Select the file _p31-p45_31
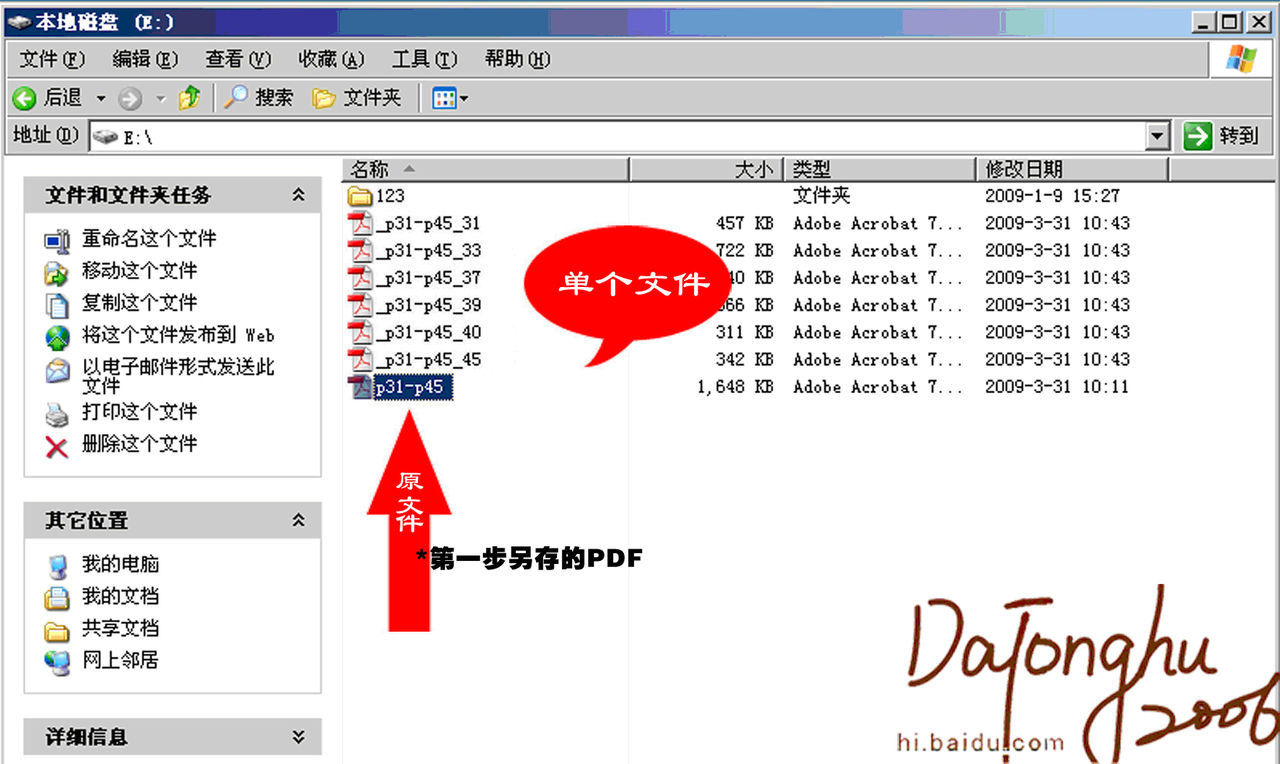The height and width of the screenshot is (764, 1280). coord(428,223)
